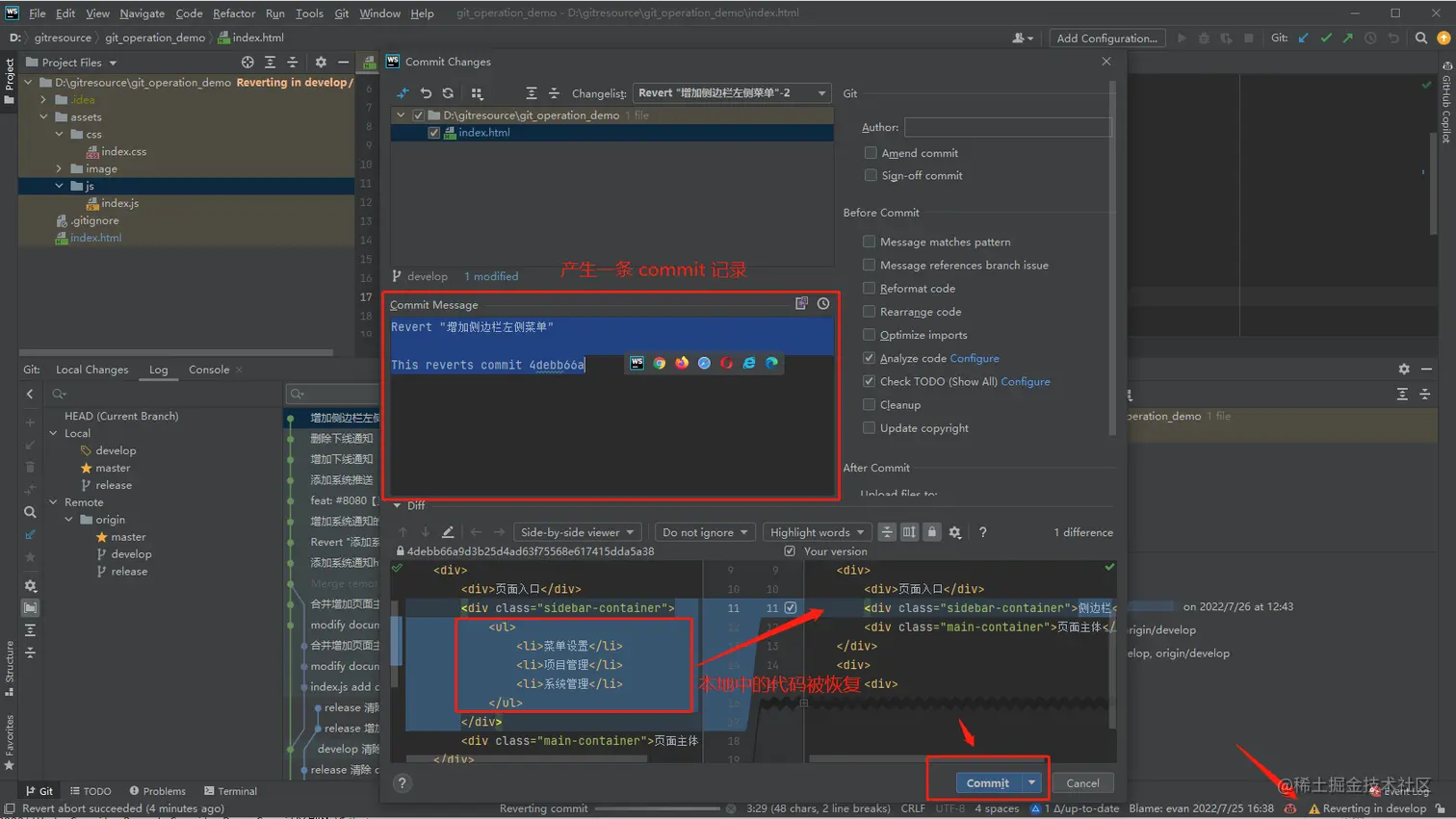The height and width of the screenshot is (819, 1456).
Task: Click the Commit button
Action: (988, 783)
